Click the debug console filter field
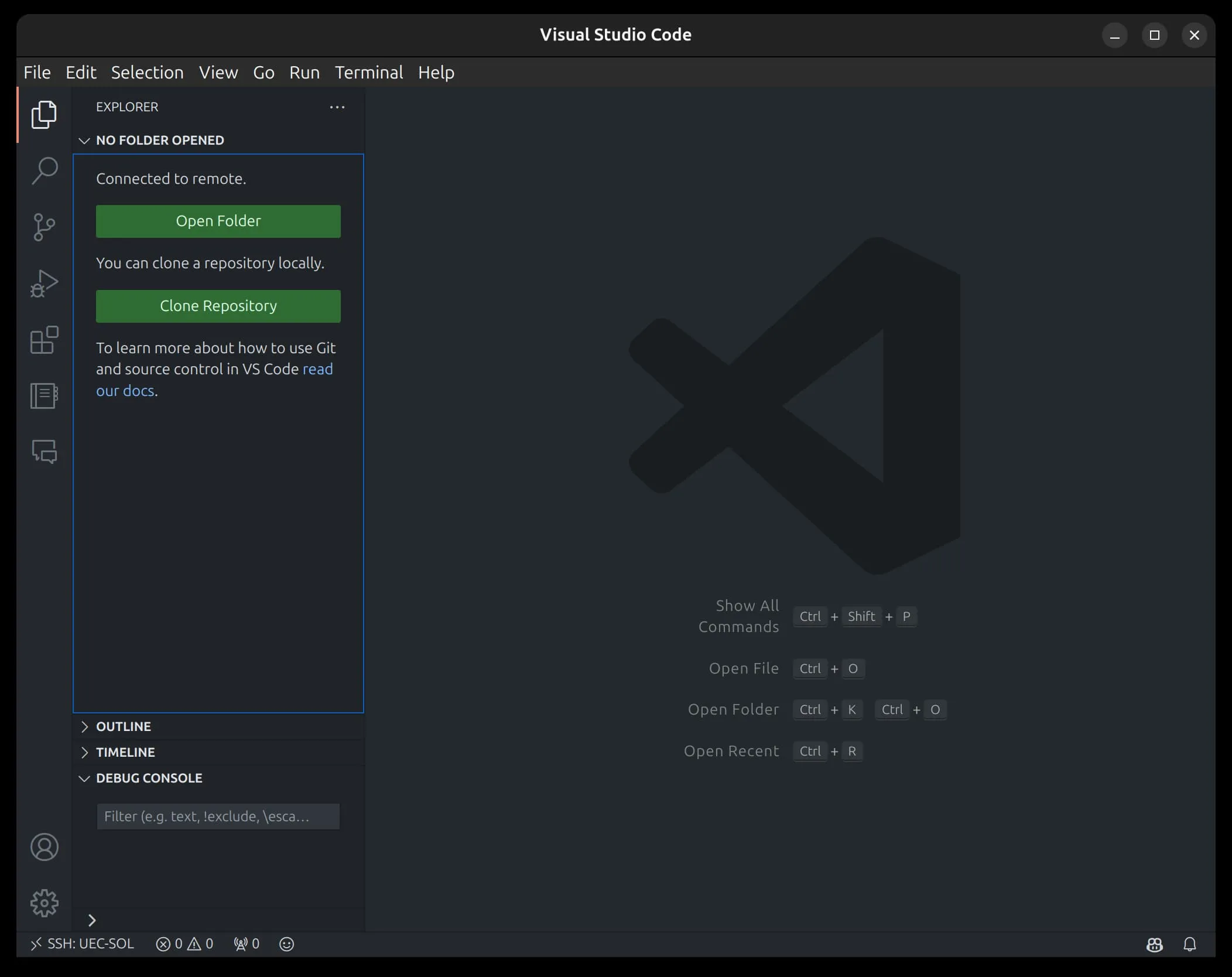The width and height of the screenshot is (1232, 977). [x=218, y=817]
